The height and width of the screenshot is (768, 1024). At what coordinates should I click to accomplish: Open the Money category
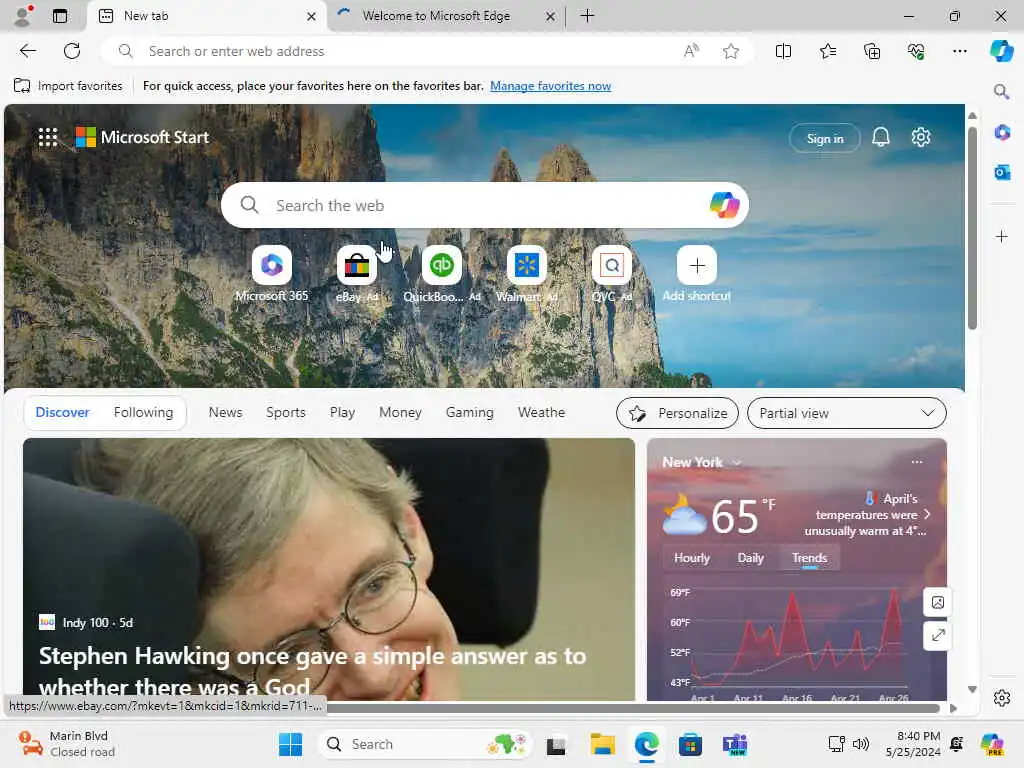click(400, 413)
